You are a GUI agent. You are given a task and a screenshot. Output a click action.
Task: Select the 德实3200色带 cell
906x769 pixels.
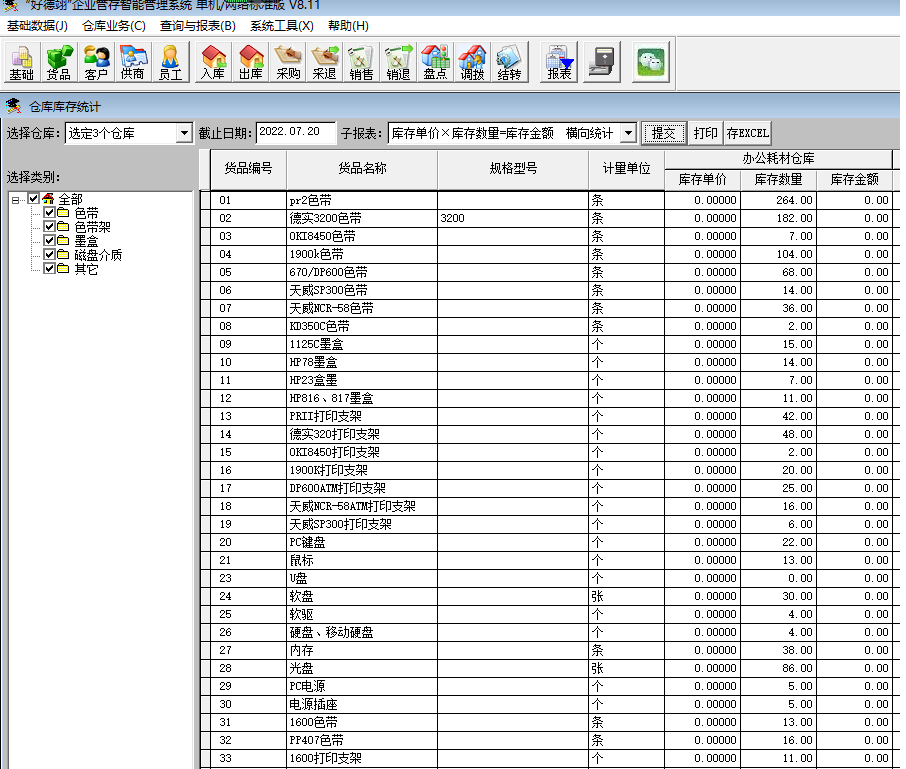coord(362,218)
